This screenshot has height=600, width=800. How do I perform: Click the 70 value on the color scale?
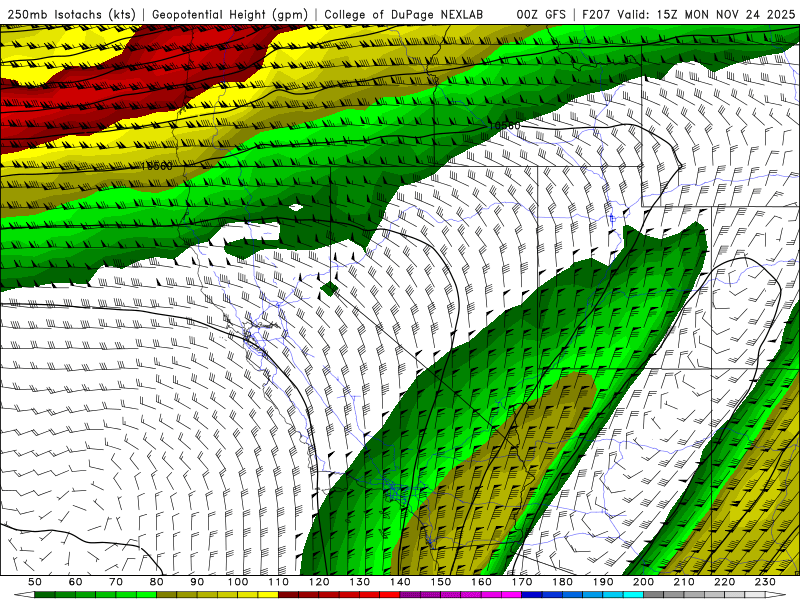(116, 582)
